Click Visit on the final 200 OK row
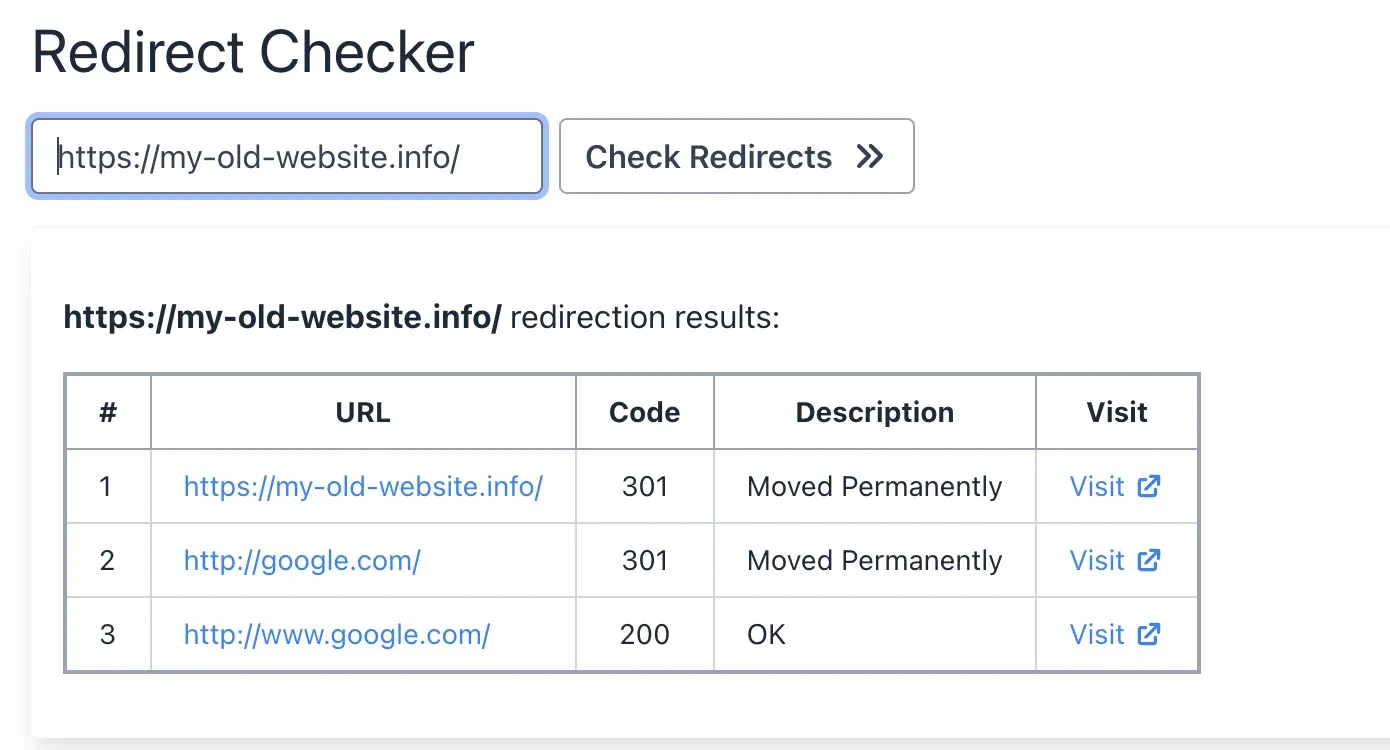Image resolution: width=1390 pixels, height=750 pixels. 1097,634
